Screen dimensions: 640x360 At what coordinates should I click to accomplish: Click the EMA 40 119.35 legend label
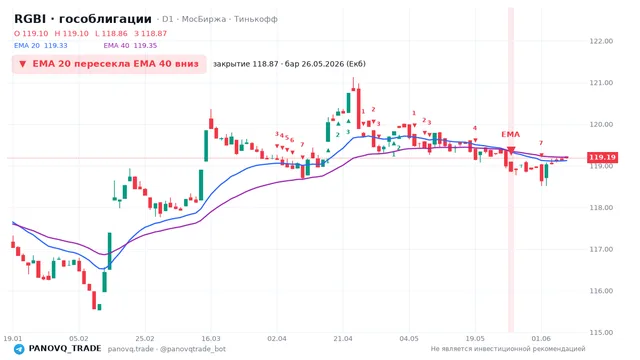point(130,45)
